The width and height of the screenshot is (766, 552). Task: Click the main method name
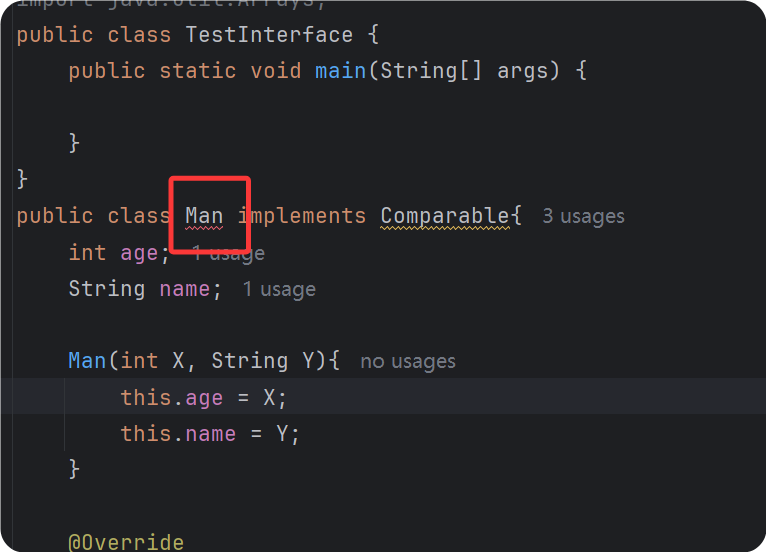pos(341,71)
